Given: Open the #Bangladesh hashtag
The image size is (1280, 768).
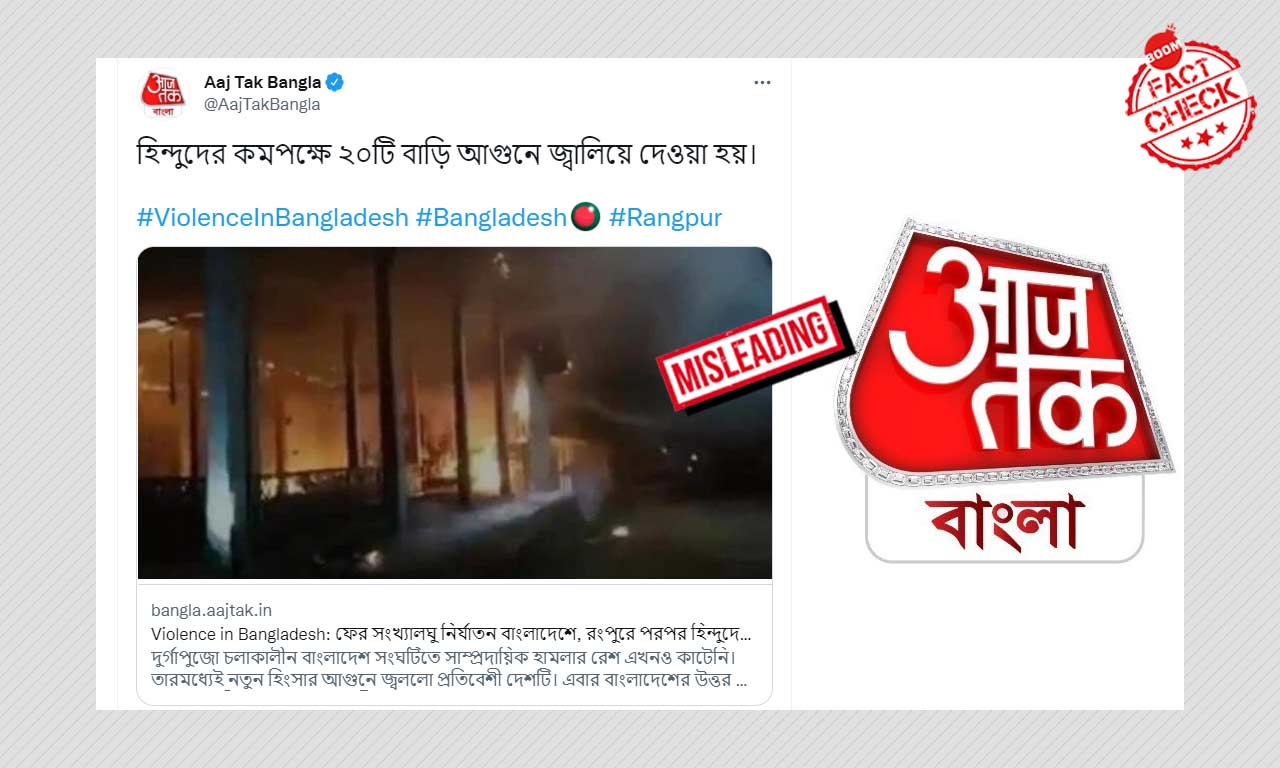Looking at the screenshot, I should pos(491,217).
